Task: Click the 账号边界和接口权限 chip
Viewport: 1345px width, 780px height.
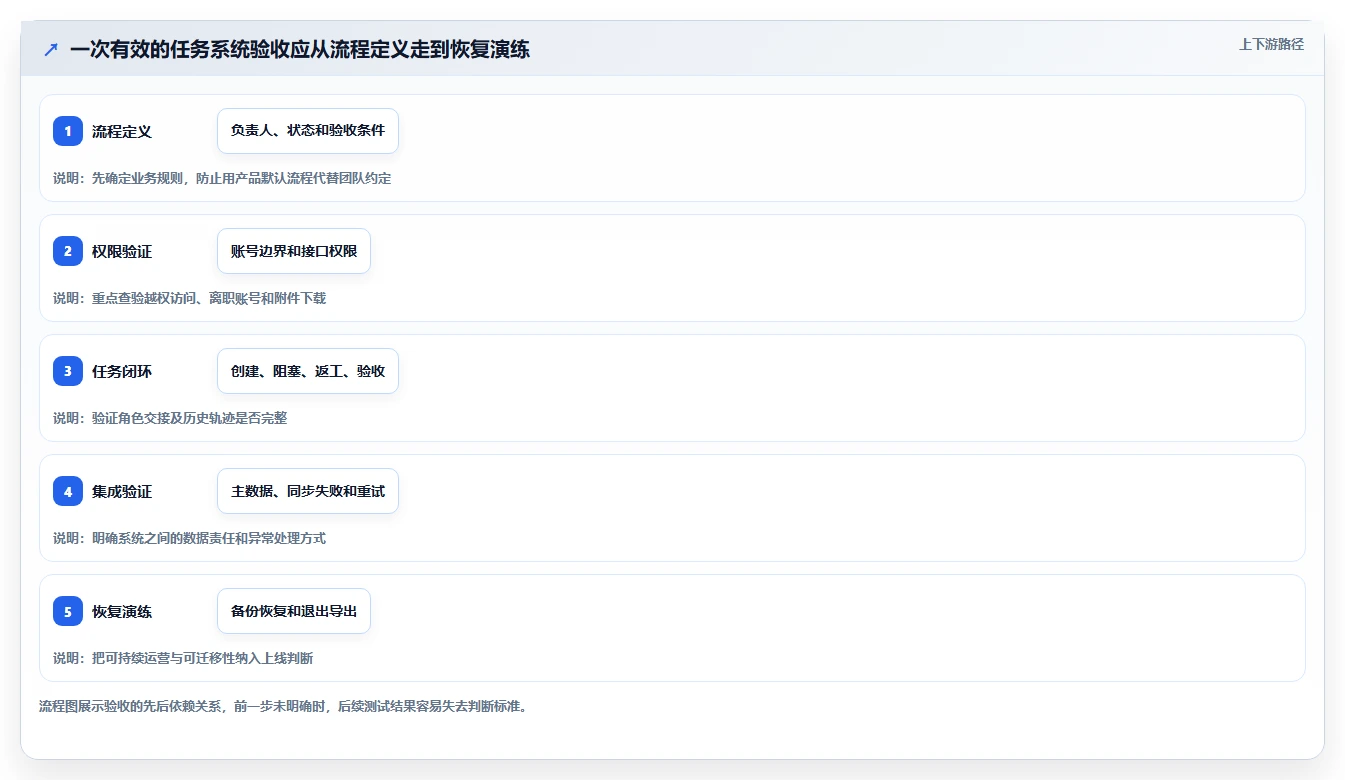Action: point(294,251)
